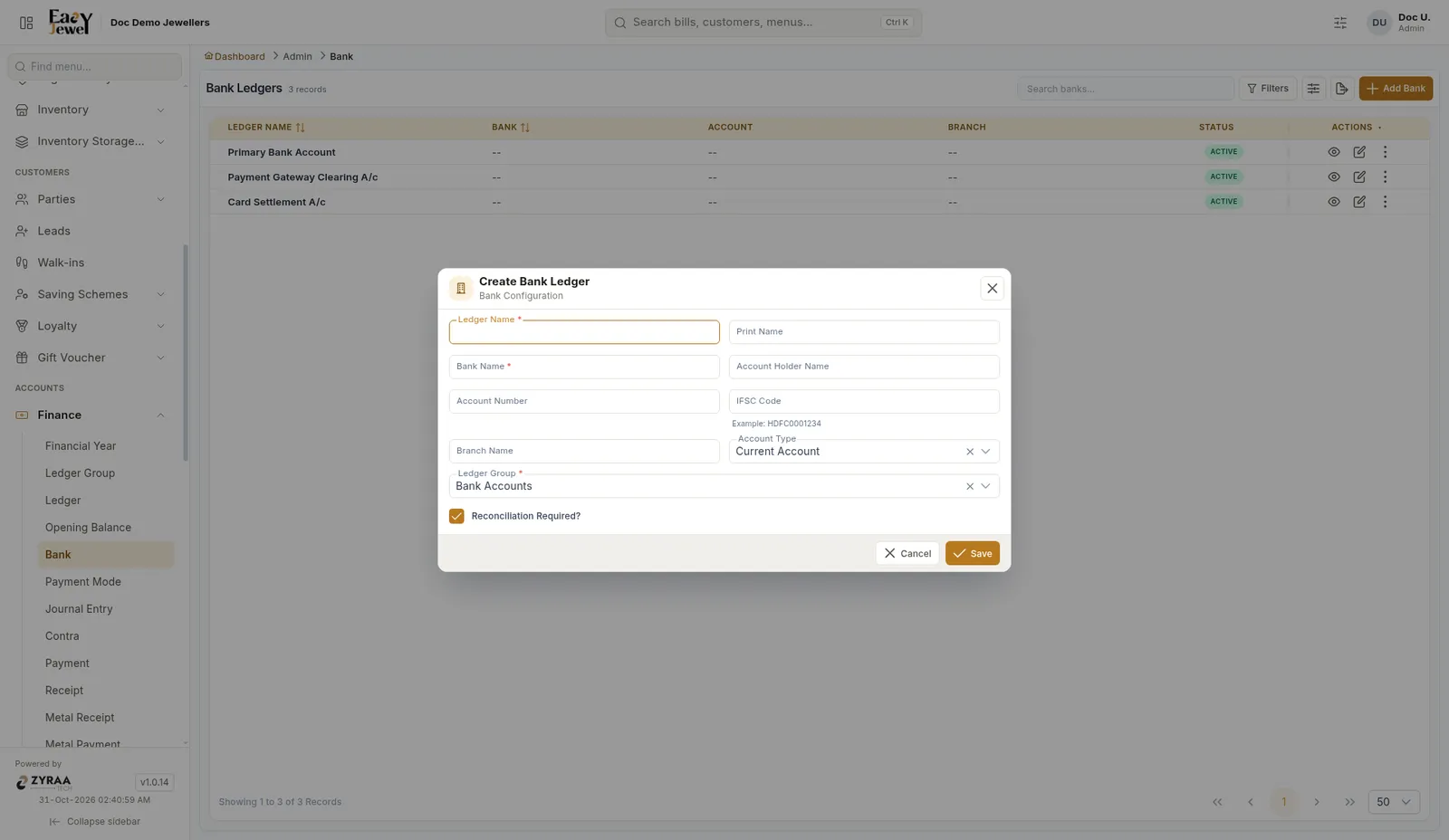Open the DU user avatar menu
This screenshot has width=1449, height=840.
click(x=1379, y=23)
